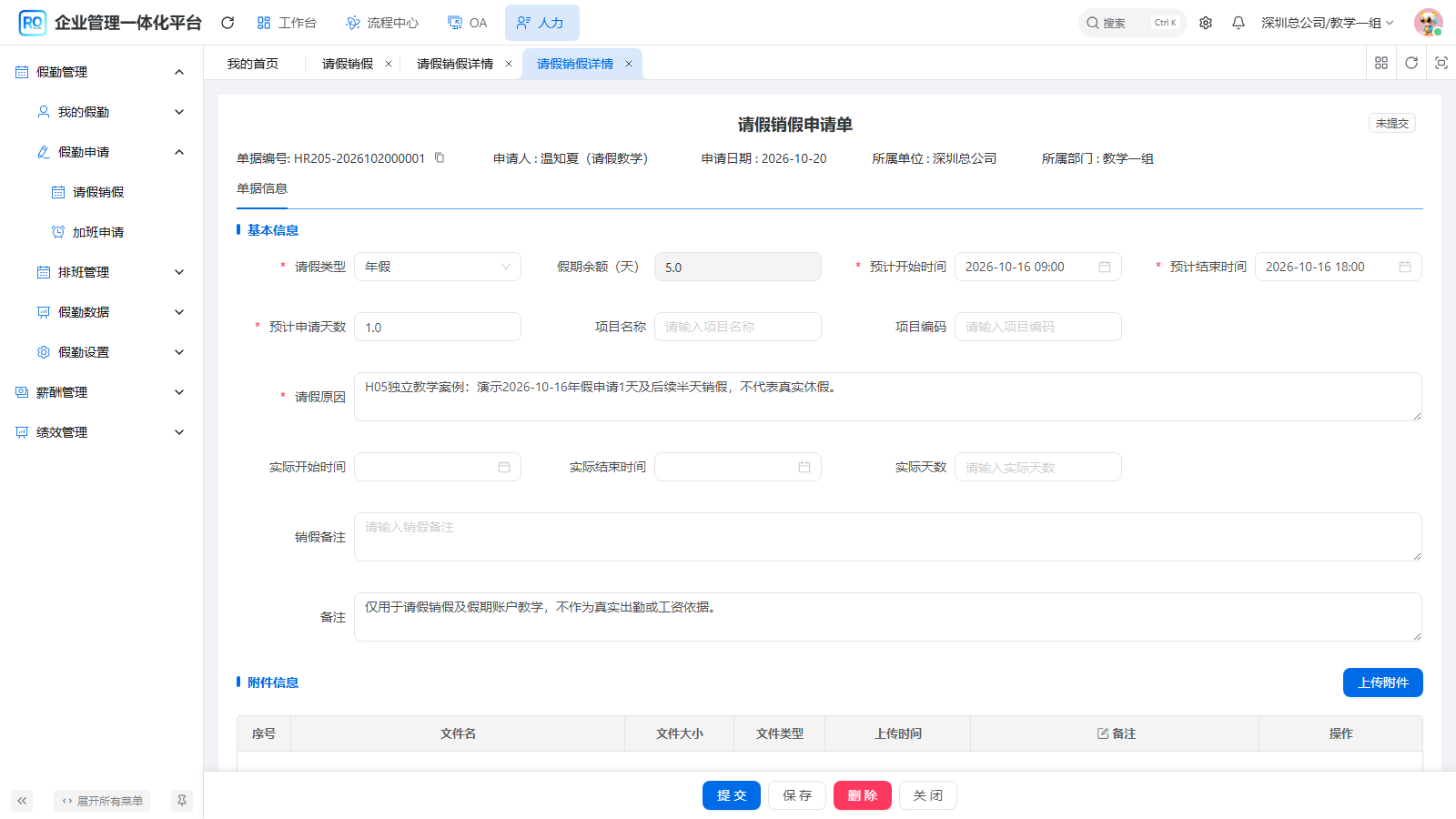Click the 提交 submit button
The height and width of the screenshot is (819, 1456).
tap(732, 795)
